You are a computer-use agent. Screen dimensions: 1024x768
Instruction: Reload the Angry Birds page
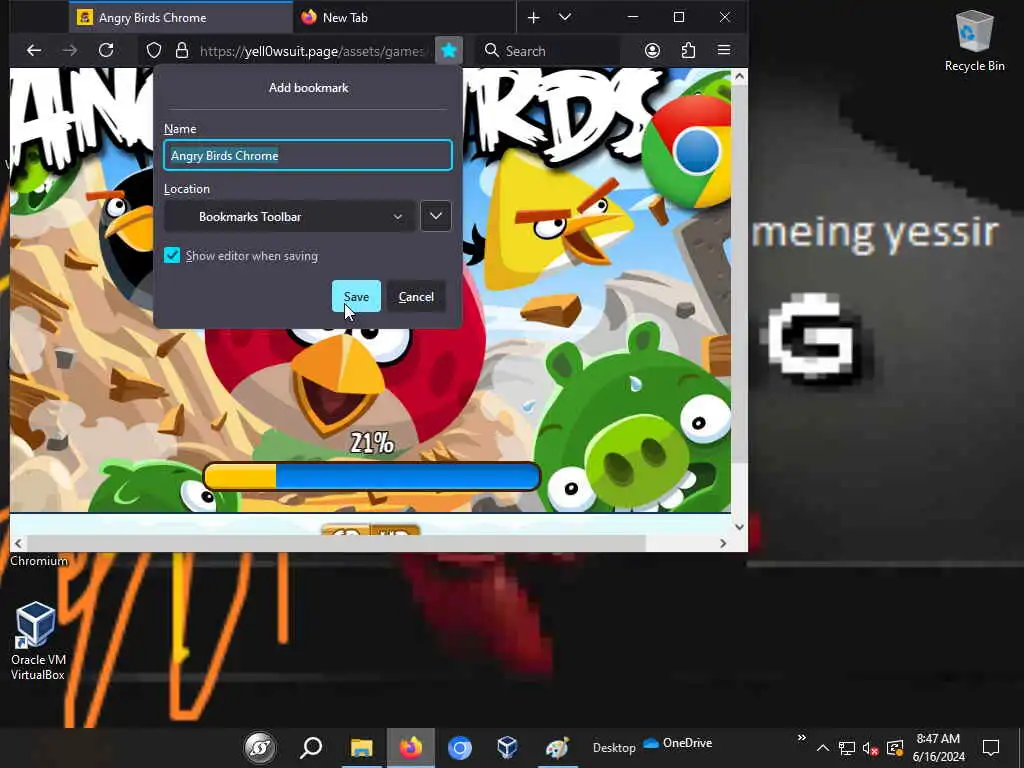(106, 50)
